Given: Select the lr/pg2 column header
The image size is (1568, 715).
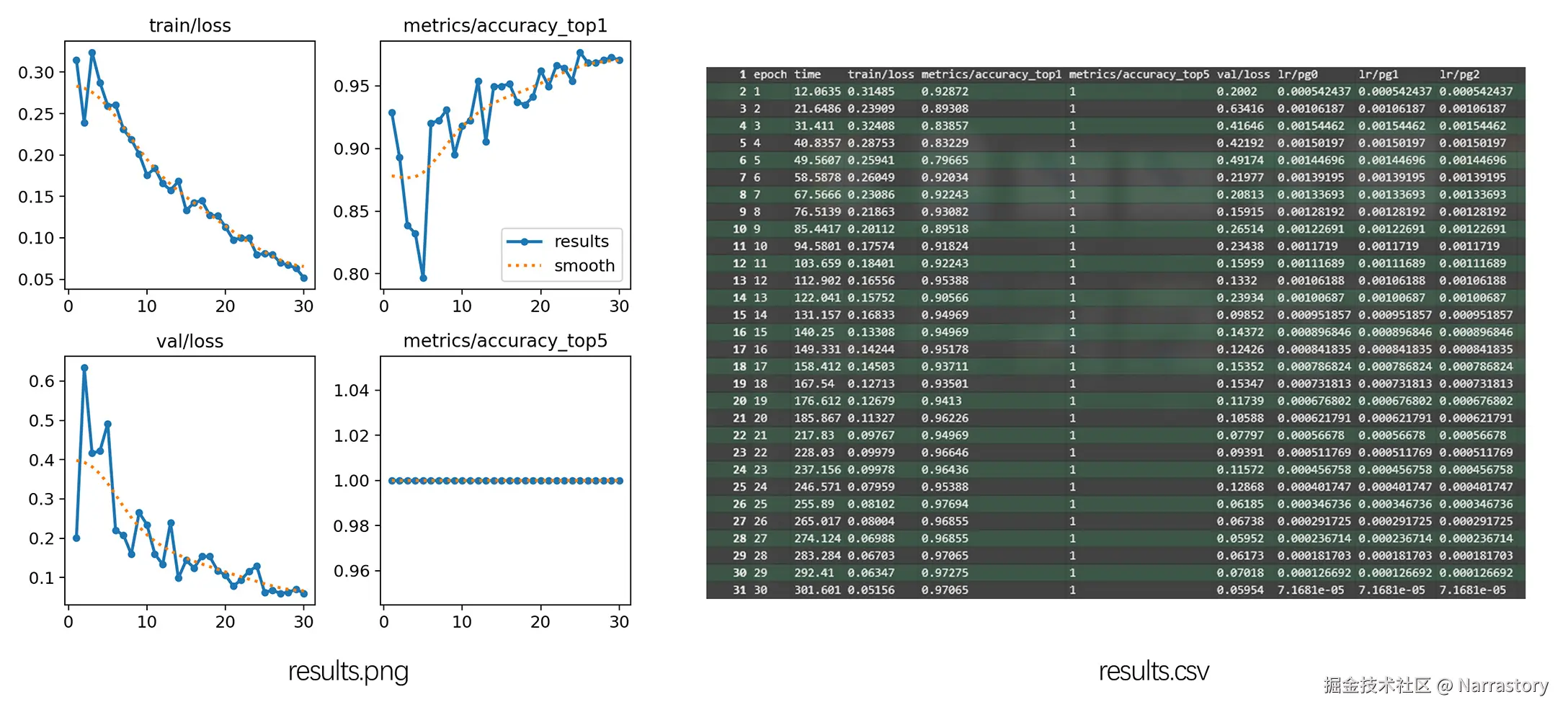Looking at the screenshot, I should pos(1459,74).
